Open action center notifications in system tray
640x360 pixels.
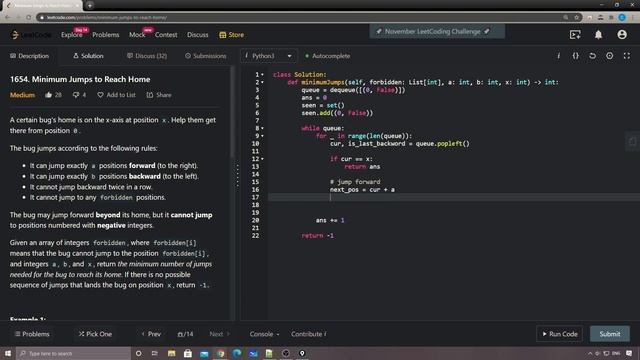click(629, 353)
